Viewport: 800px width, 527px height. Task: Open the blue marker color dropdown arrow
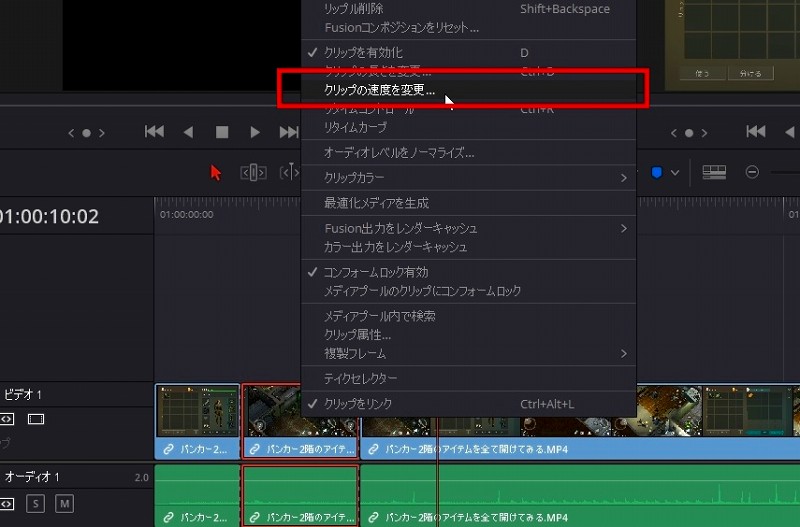[675, 172]
